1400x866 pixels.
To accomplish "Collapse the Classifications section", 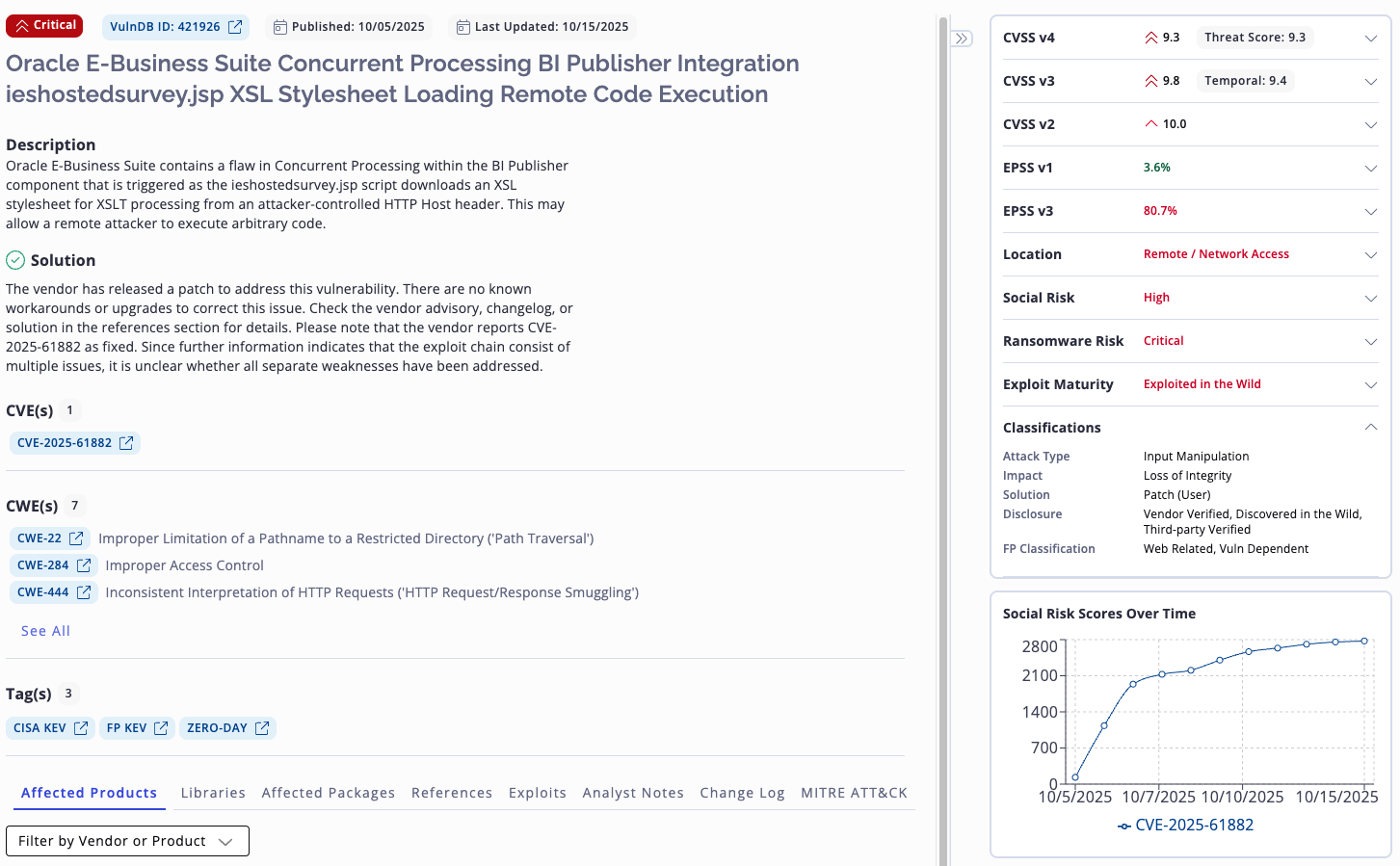I will coord(1370,428).
